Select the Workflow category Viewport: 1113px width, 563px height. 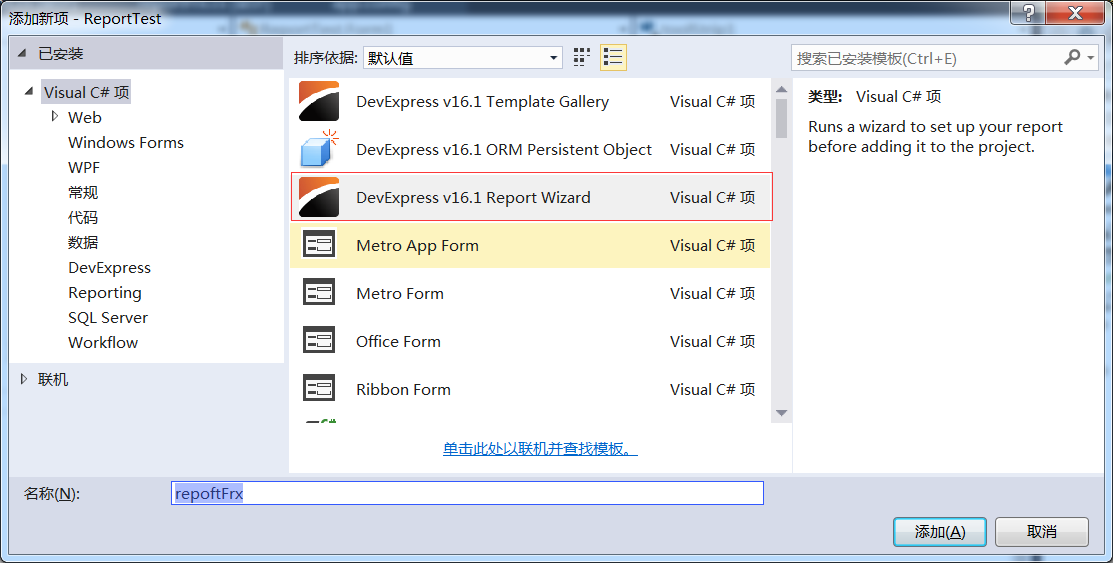click(x=103, y=342)
